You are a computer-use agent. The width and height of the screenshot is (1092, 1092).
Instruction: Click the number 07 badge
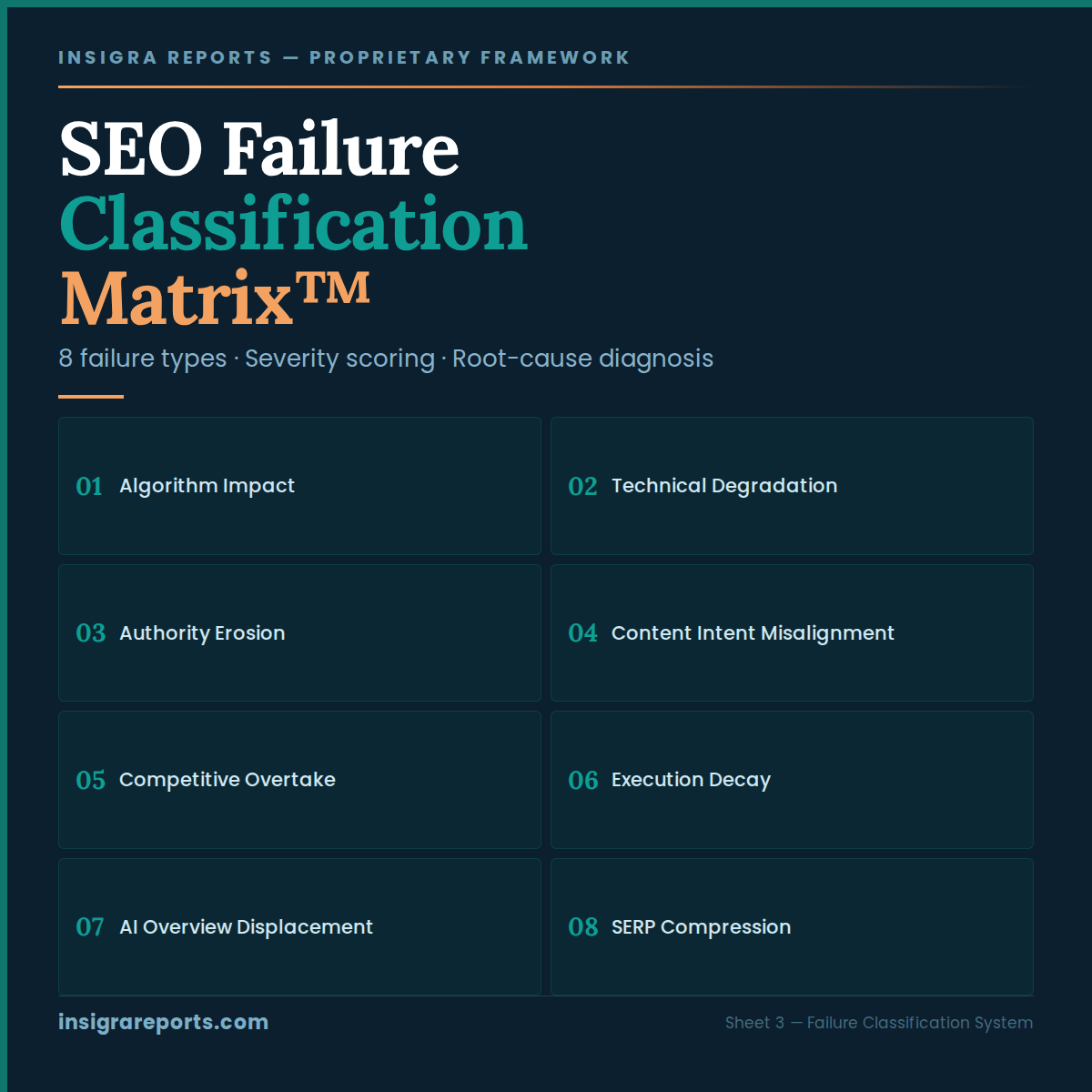pyautogui.click(x=89, y=927)
